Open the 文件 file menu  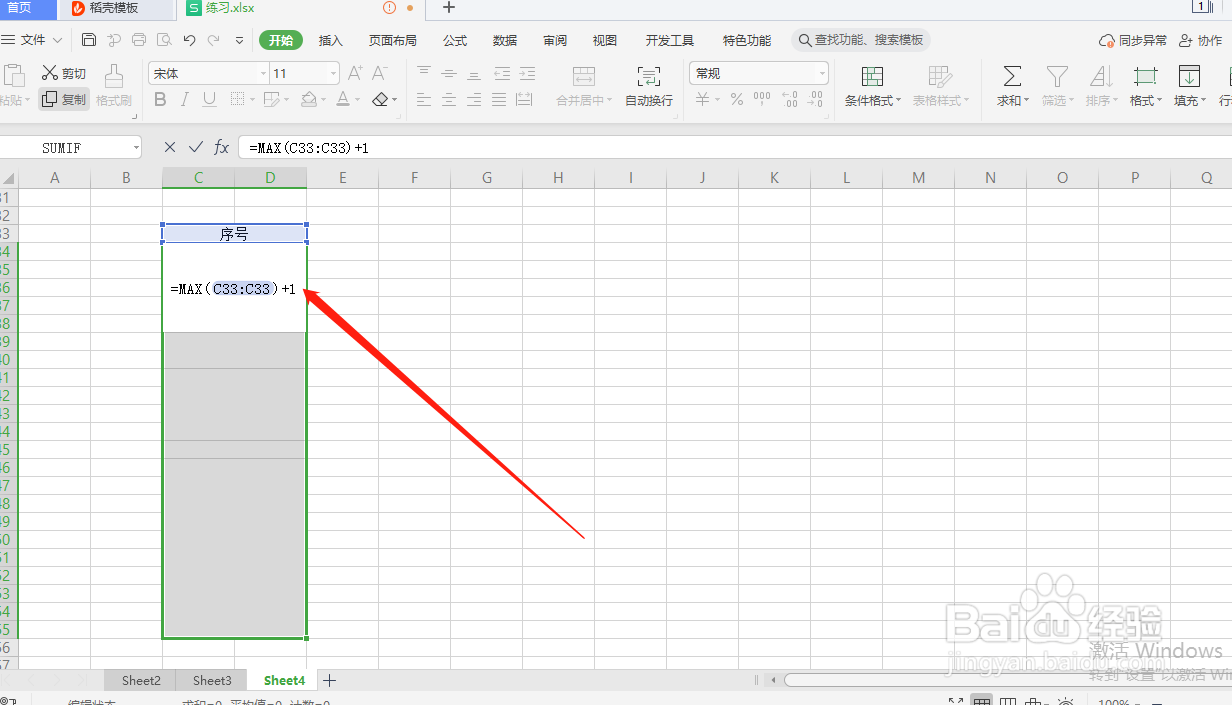(32, 40)
